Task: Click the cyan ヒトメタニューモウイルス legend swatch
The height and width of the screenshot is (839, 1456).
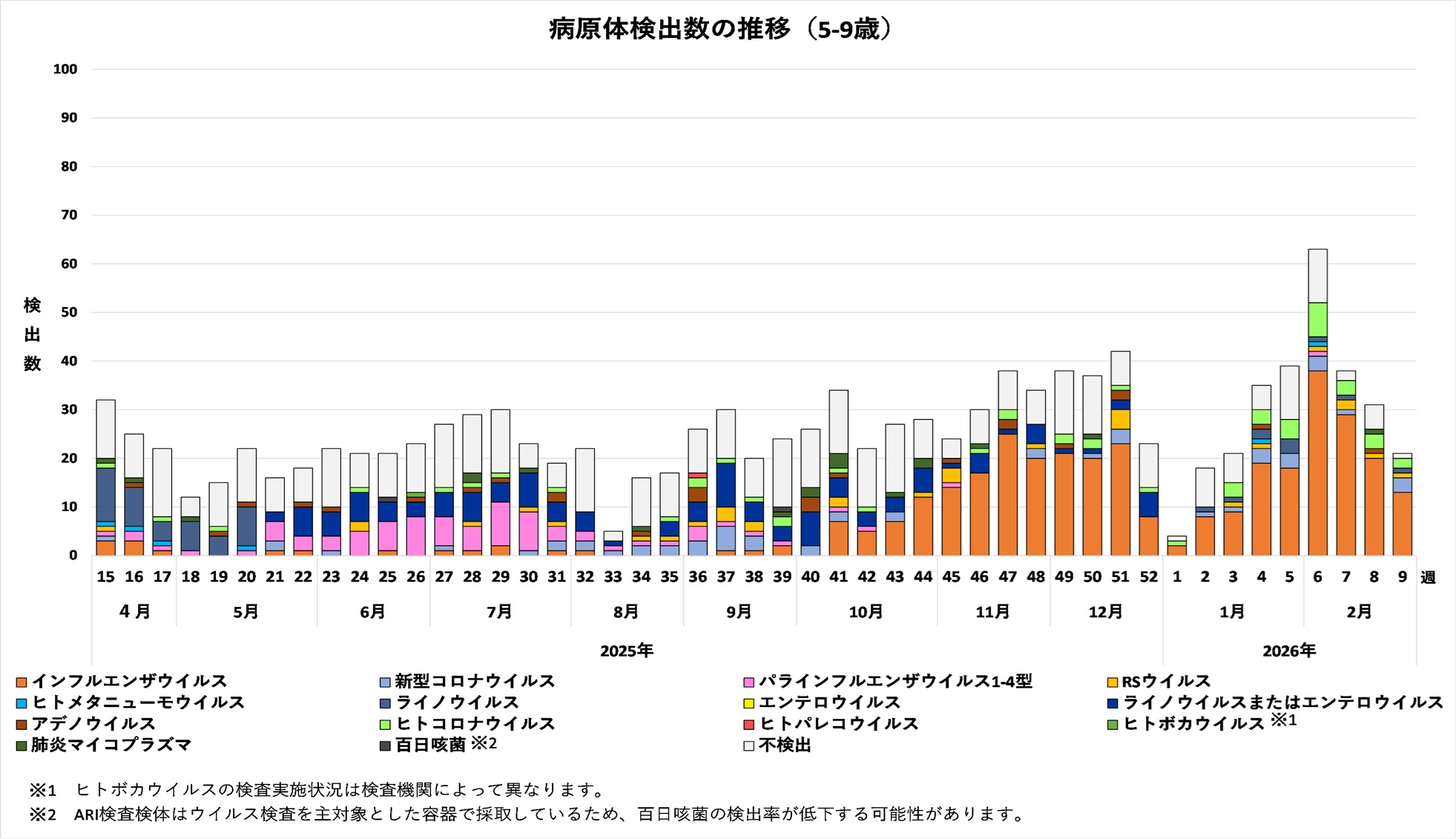Action: pos(22,703)
